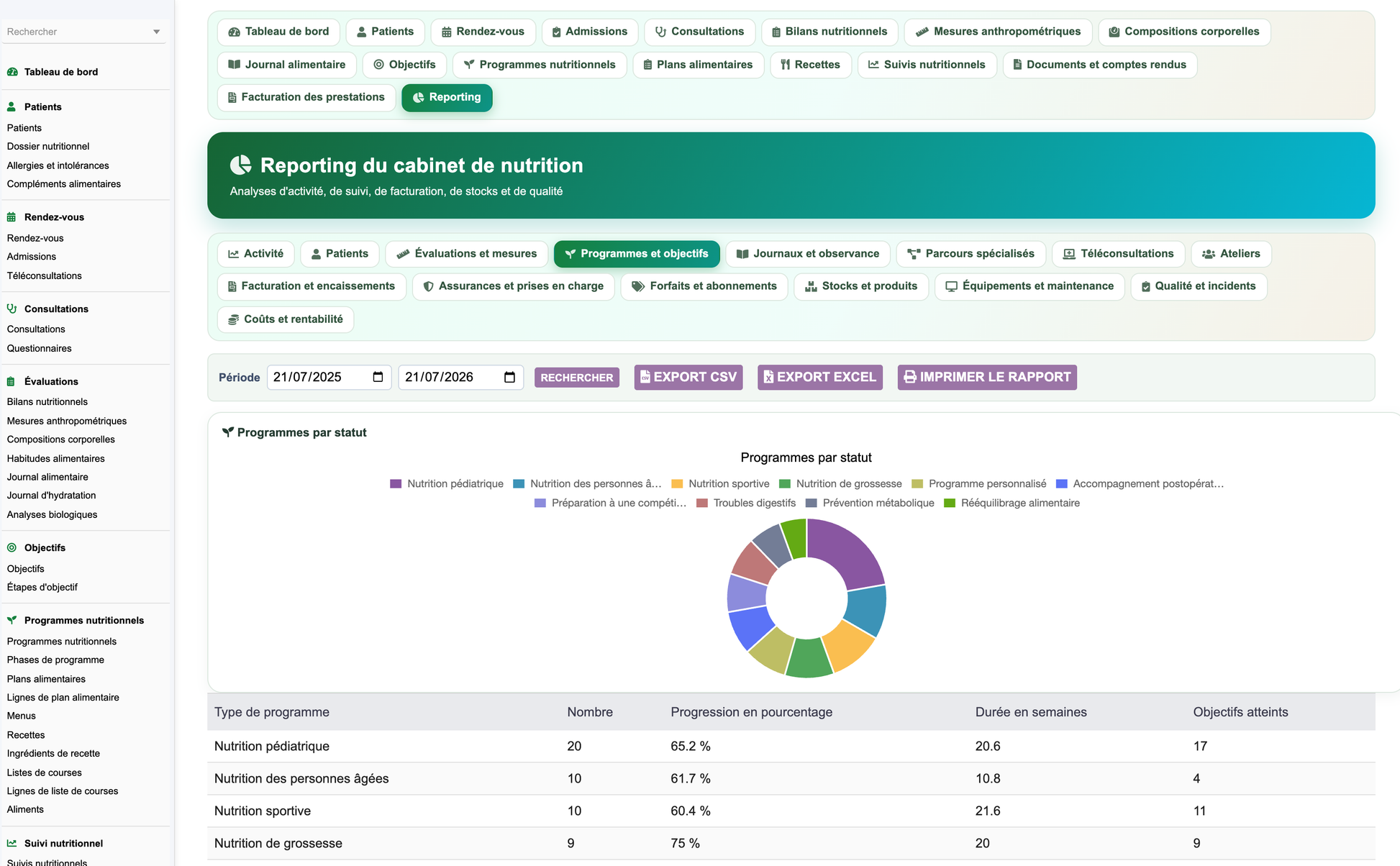The image size is (1400, 866).
Task: Toggle Programme personnalisé legend entry
Action: (x=978, y=484)
